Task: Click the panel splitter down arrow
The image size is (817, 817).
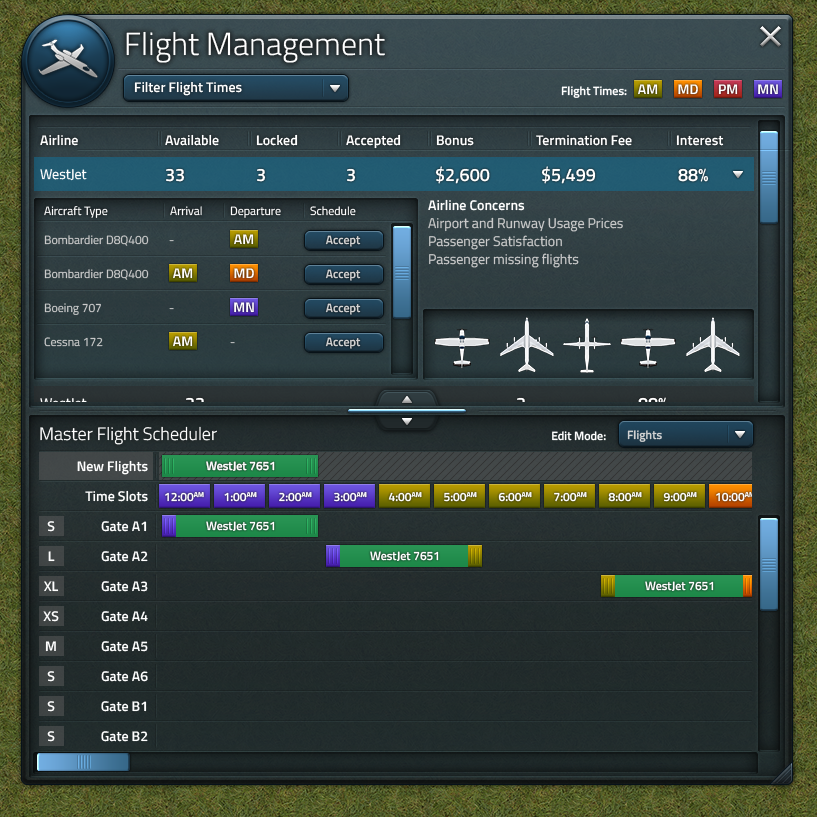Action: (407, 421)
